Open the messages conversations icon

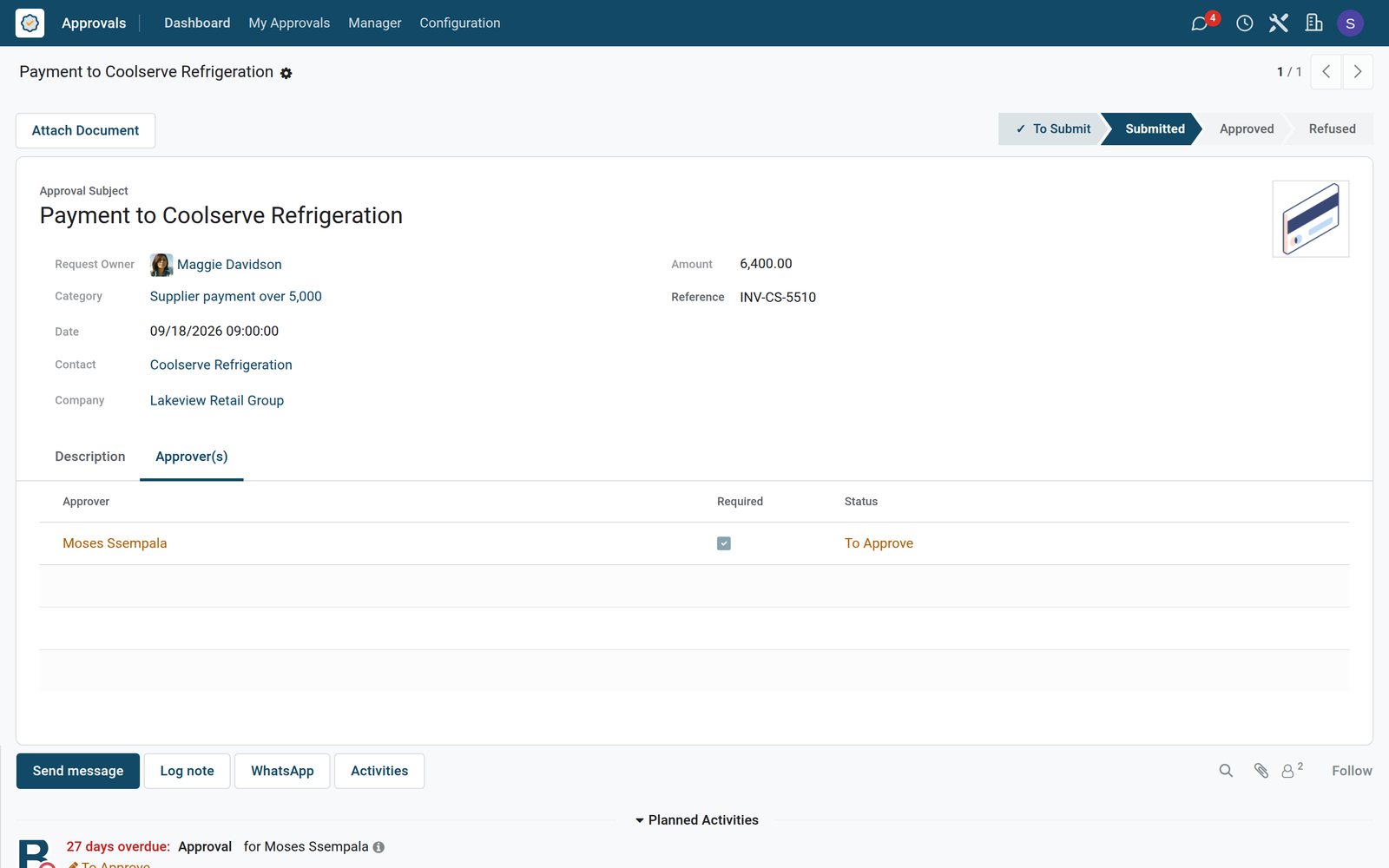click(x=1200, y=23)
